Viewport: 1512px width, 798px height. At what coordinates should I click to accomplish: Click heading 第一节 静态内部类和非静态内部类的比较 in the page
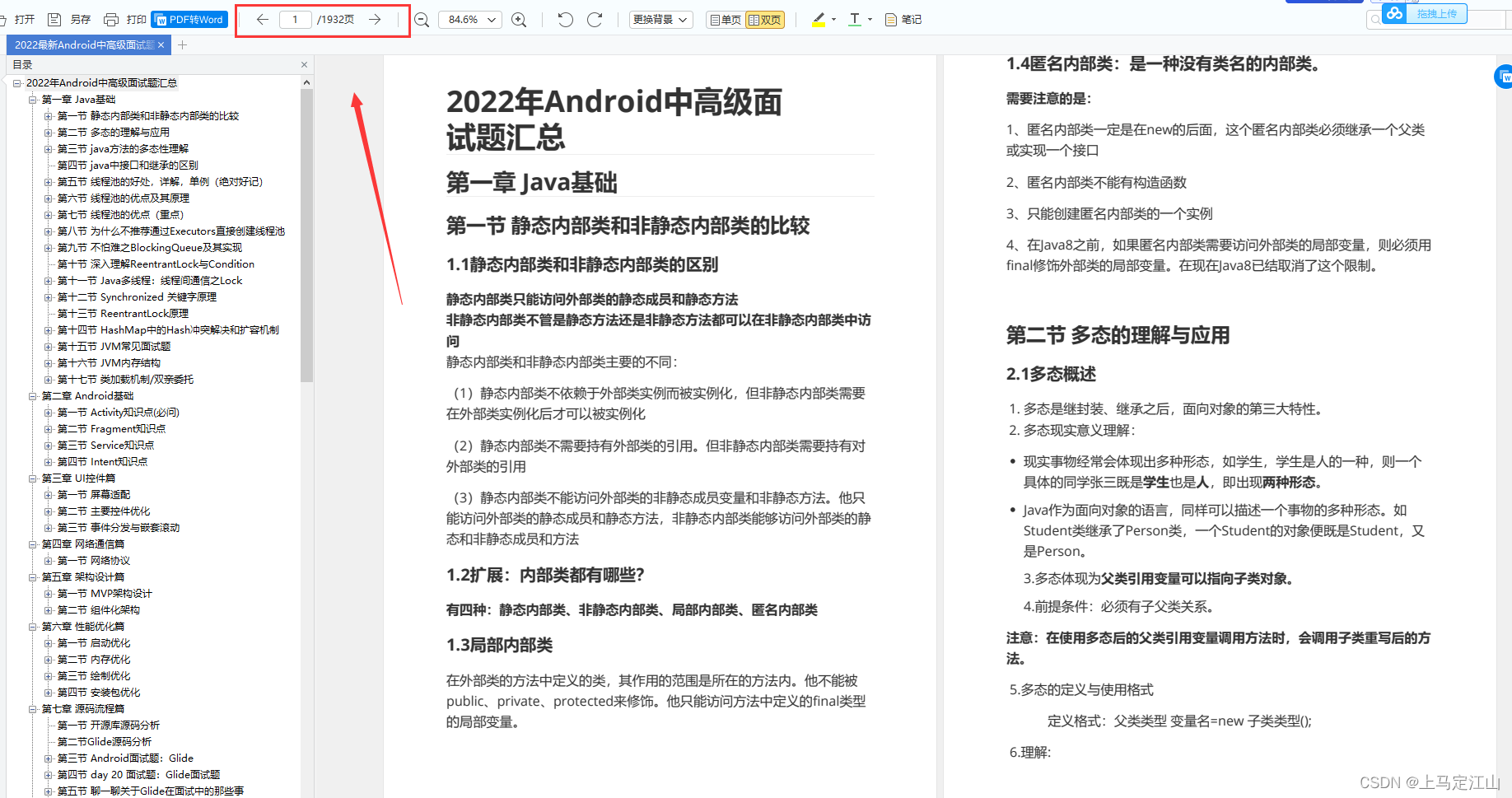pyautogui.click(x=628, y=226)
